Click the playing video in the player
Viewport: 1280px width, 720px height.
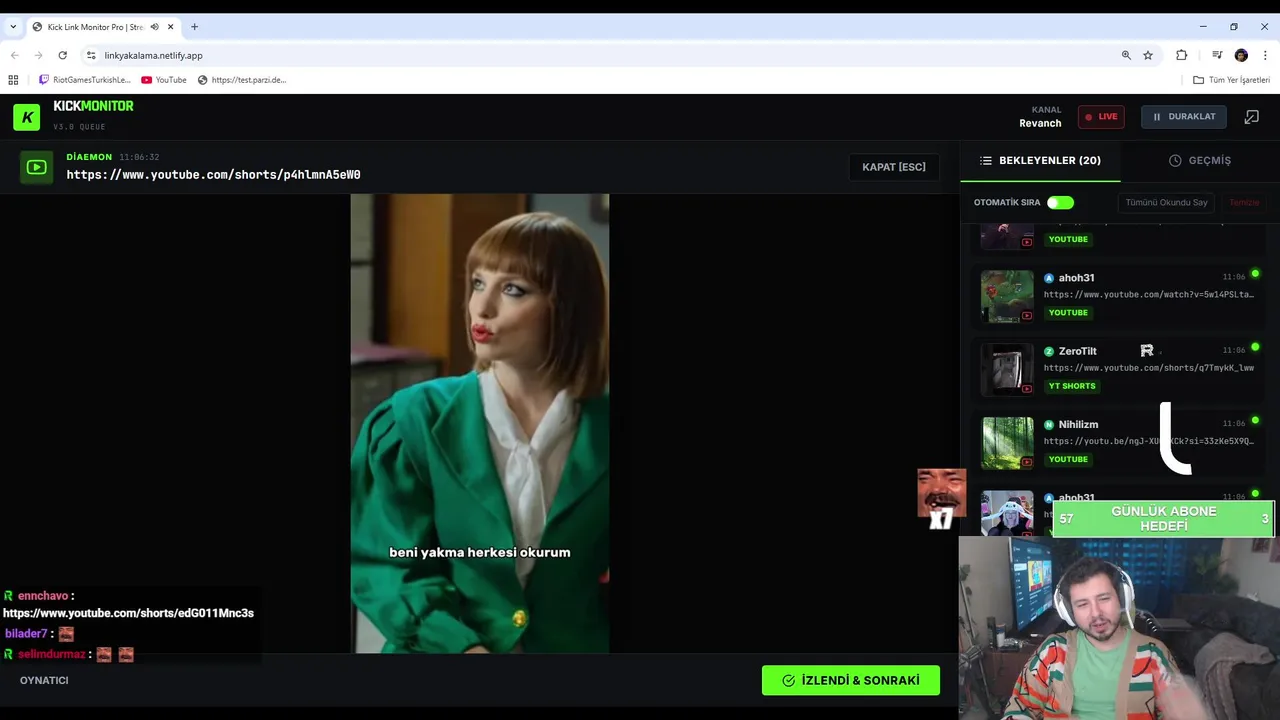[x=480, y=423]
